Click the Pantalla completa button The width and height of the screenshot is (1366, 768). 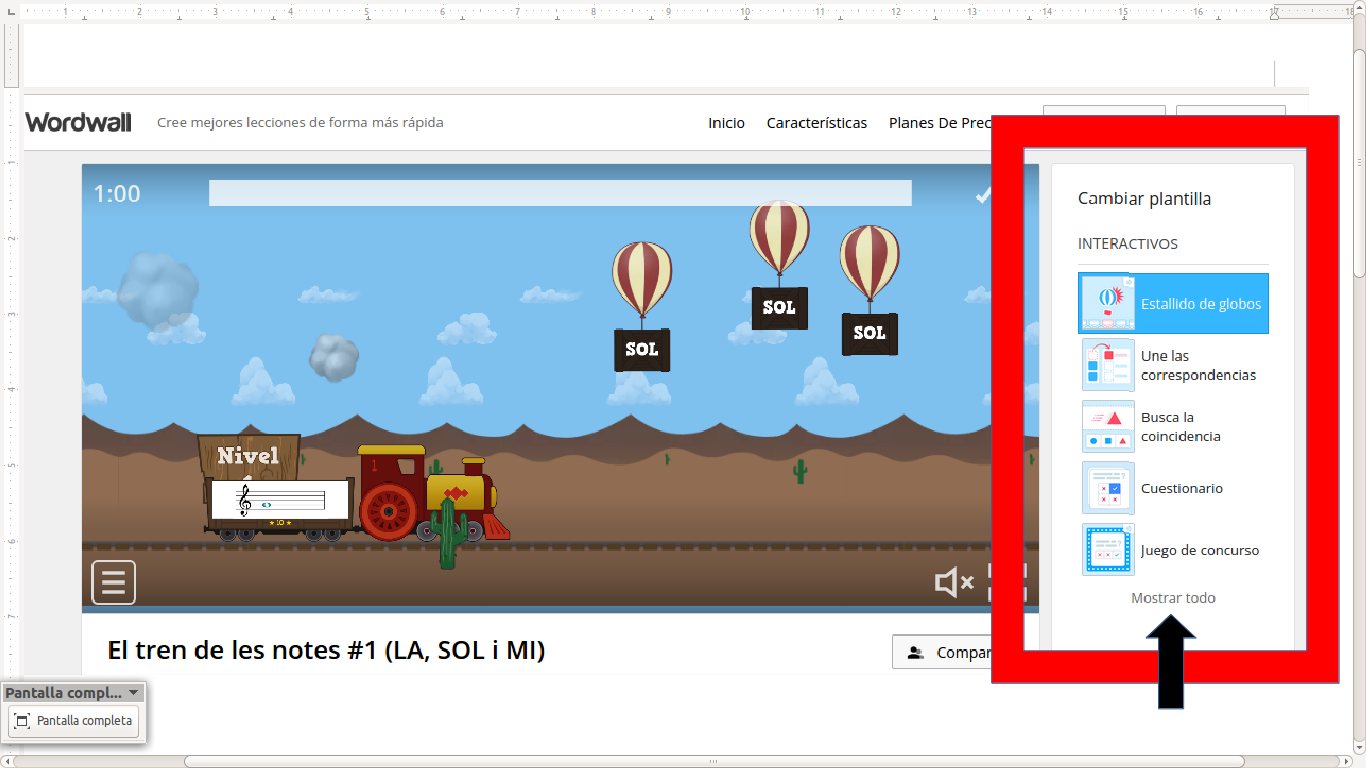tap(74, 721)
